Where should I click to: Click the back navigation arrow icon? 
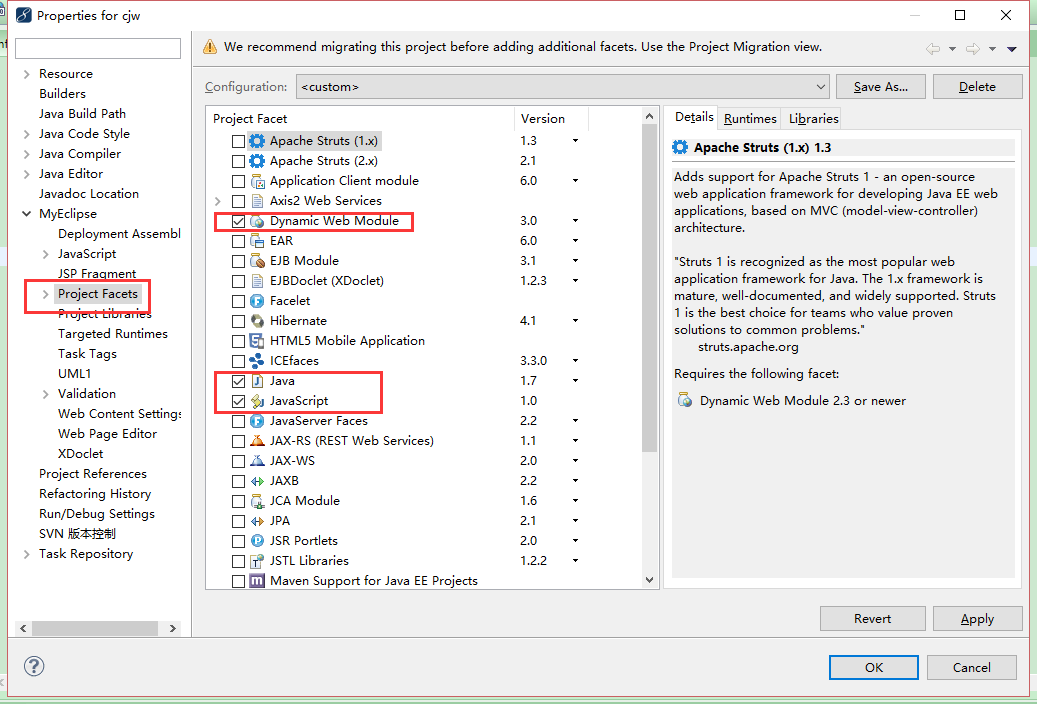(x=933, y=48)
